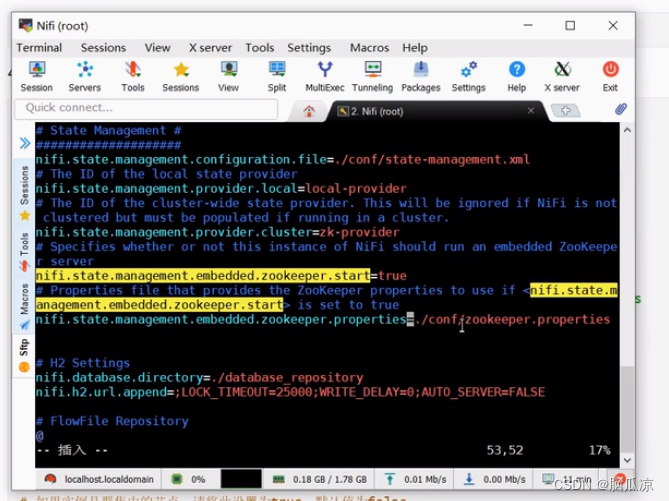The image size is (669, 501).
Task: Open the Session toolbar button
Action: [37, 77]
